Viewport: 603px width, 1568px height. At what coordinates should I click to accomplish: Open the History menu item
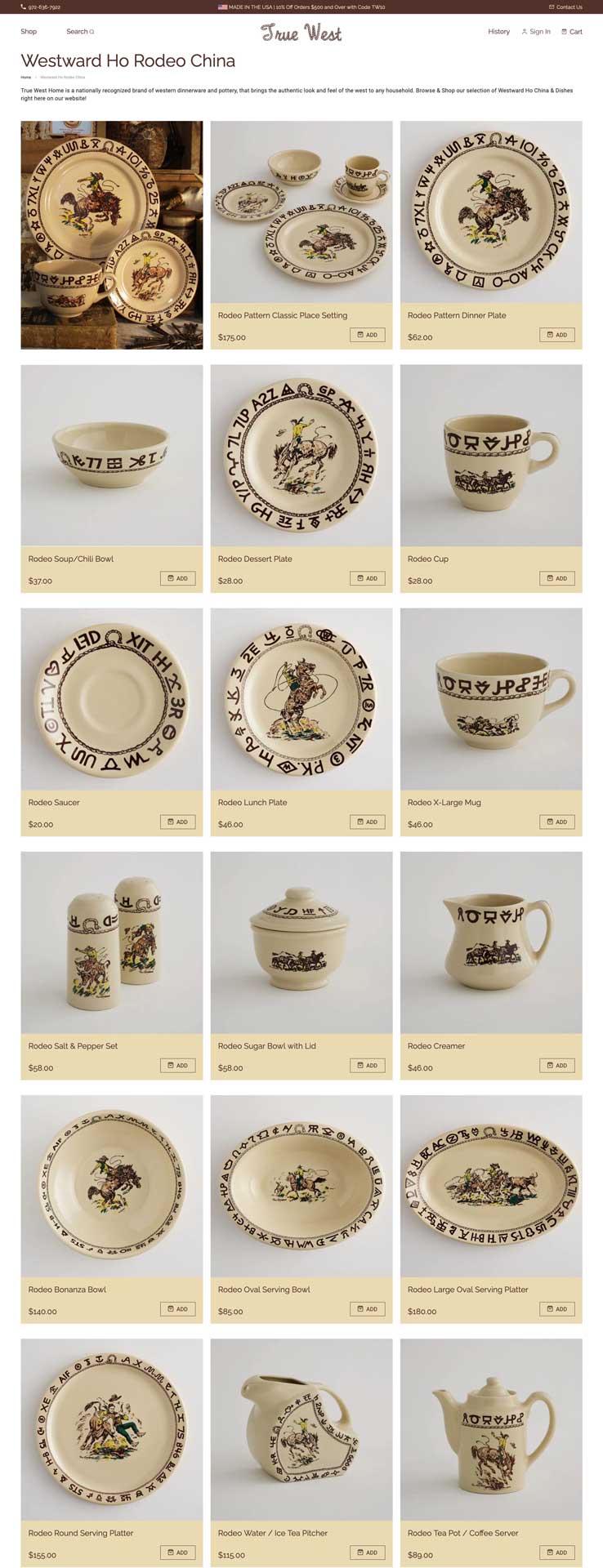point(498,32)
